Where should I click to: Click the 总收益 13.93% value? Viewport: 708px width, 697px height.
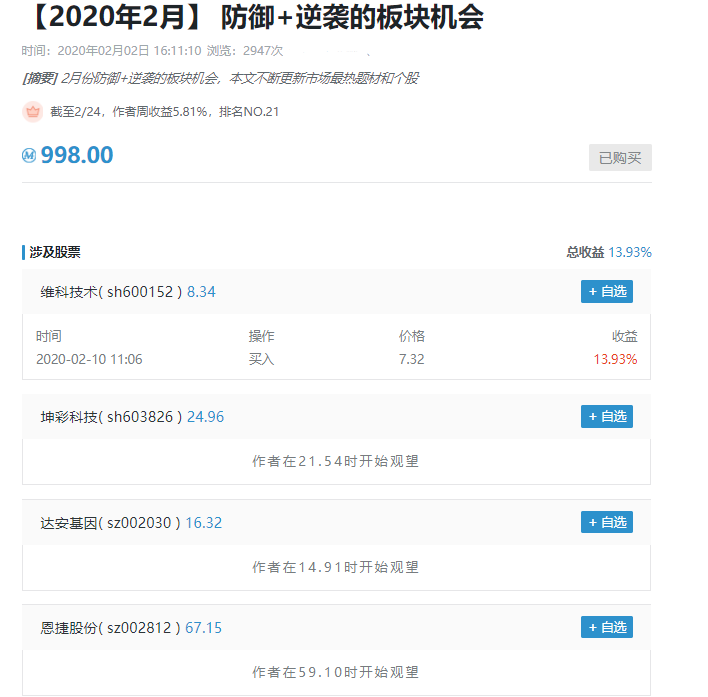(x=630, y=252)
